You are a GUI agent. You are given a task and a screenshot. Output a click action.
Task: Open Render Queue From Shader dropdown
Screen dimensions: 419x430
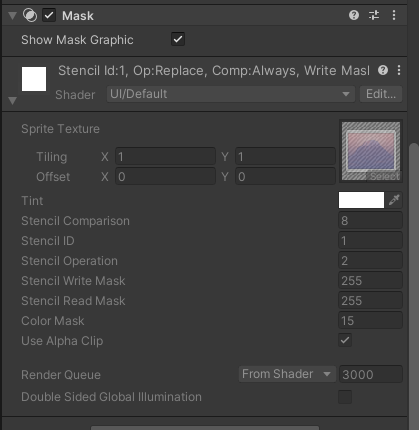click(287, 374)
